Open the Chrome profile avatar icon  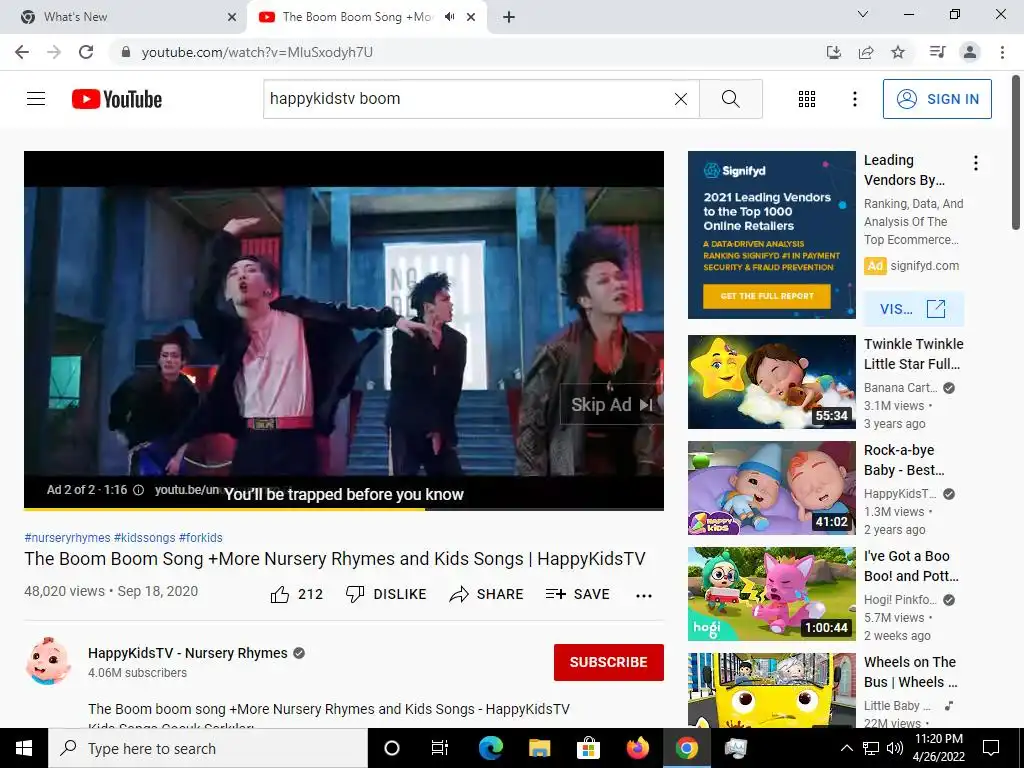(x=970, y=52)
